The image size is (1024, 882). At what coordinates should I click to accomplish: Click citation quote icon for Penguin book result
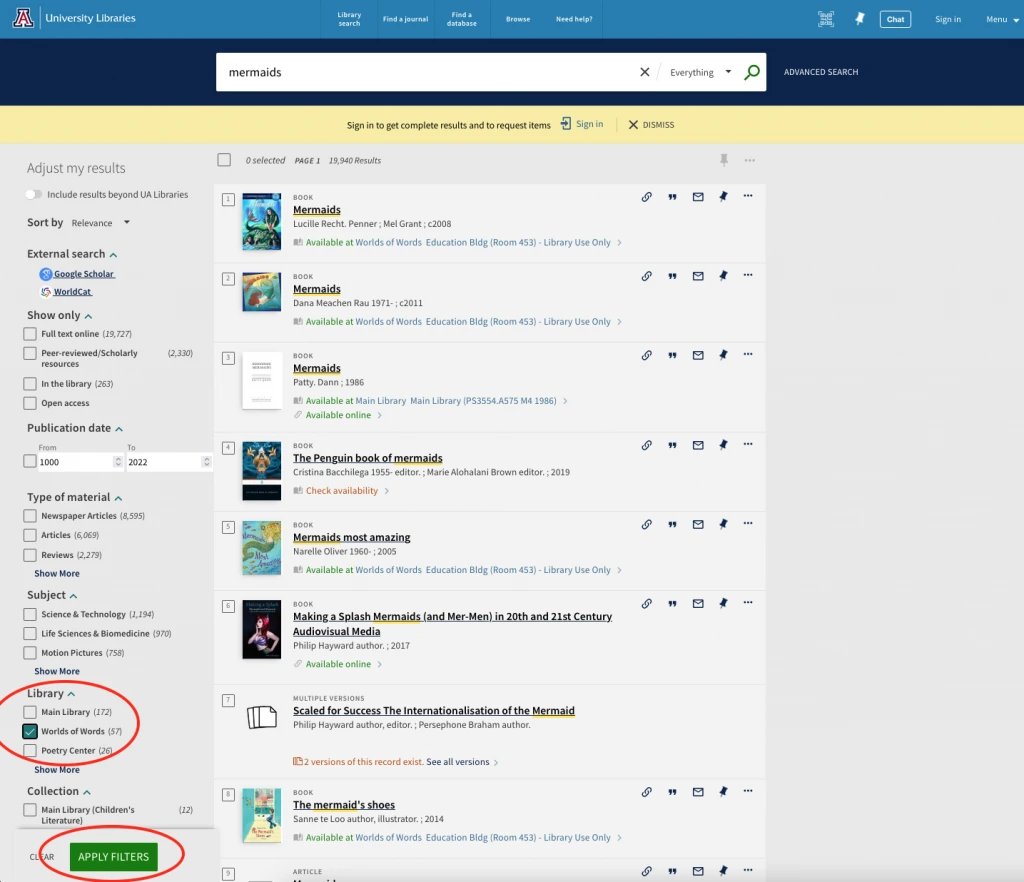pyautogui.click(x=672, y=447)
